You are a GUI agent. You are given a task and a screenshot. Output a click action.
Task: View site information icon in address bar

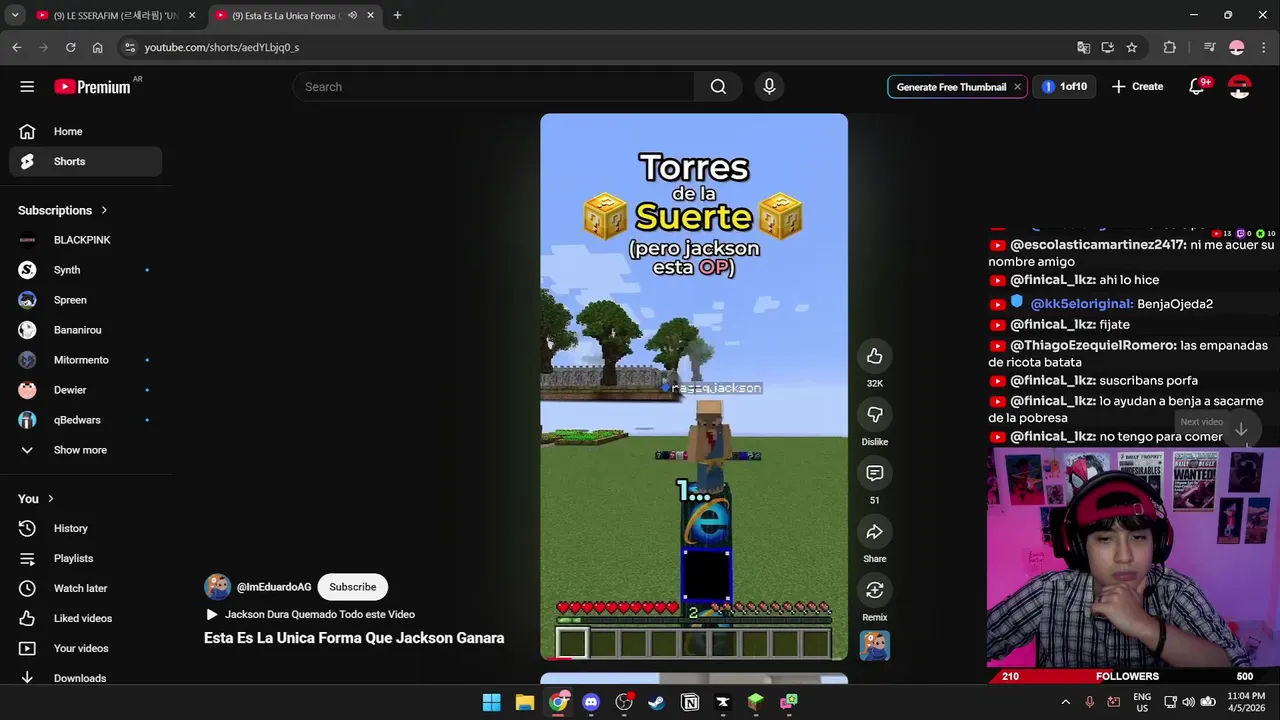129,47
